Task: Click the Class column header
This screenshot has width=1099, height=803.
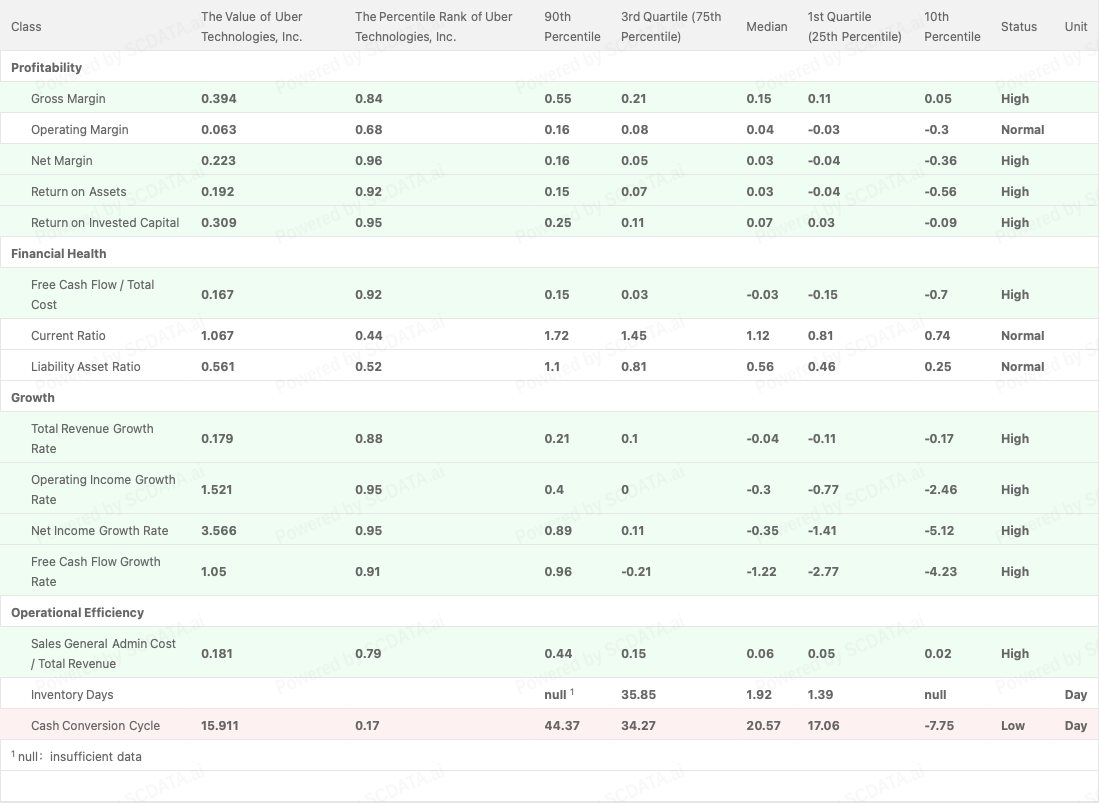Action: click(x=26, y=27)
